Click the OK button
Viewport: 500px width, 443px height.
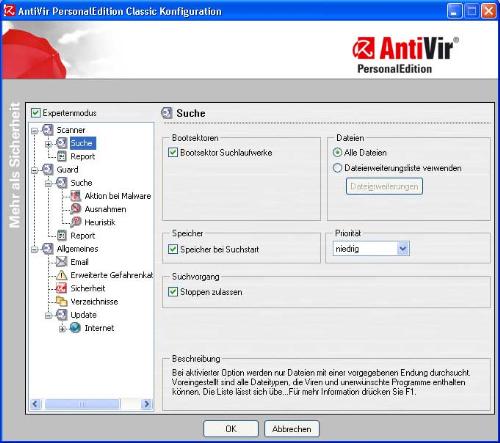[x=231, y=429]
